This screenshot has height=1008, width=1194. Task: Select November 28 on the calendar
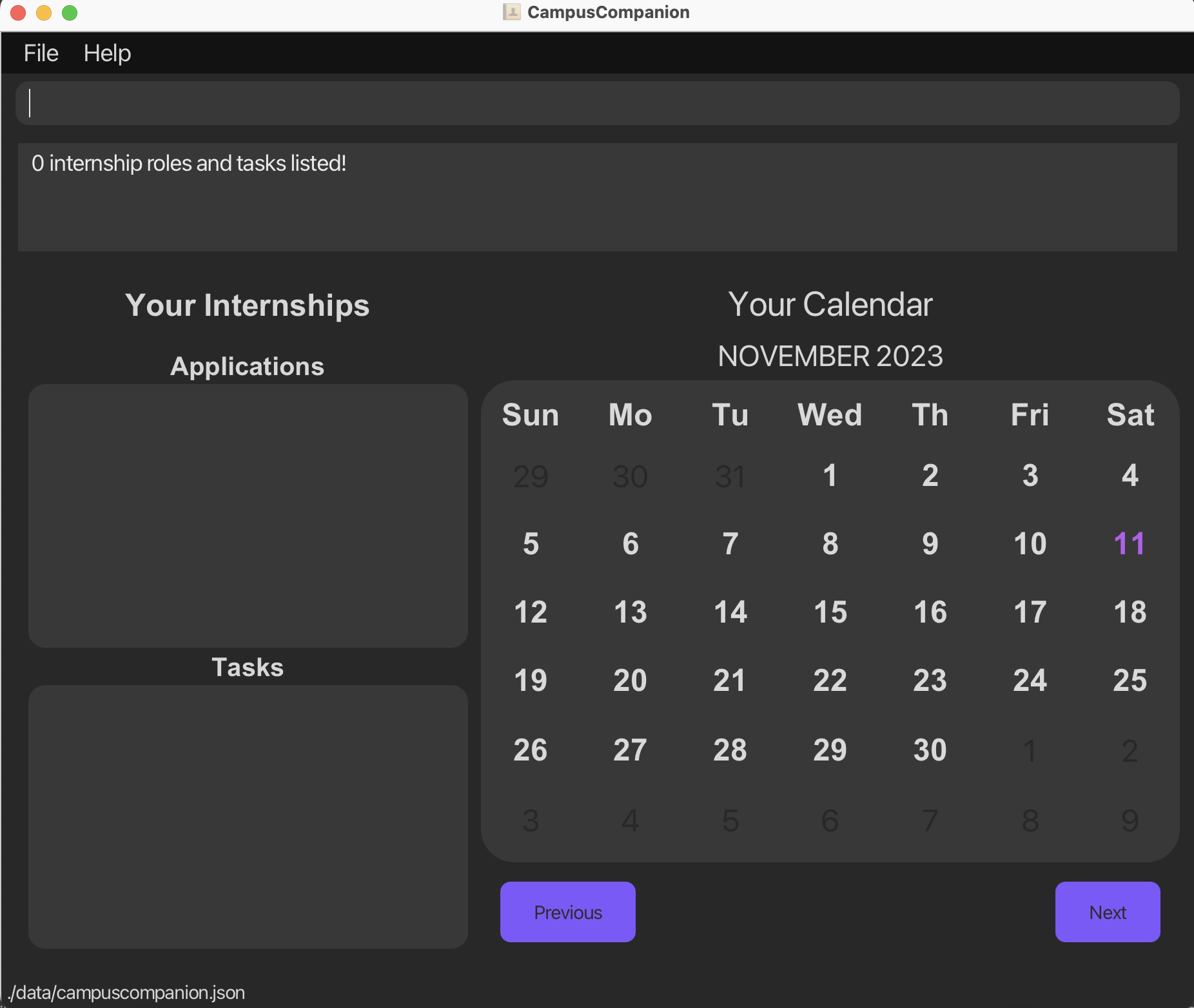730,750
